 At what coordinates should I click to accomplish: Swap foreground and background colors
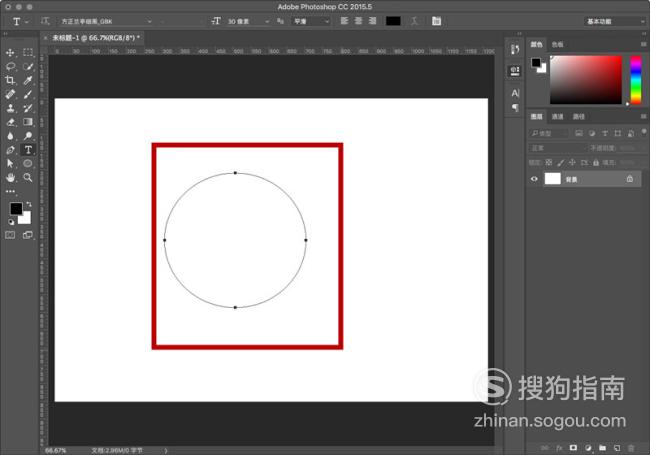29,204
